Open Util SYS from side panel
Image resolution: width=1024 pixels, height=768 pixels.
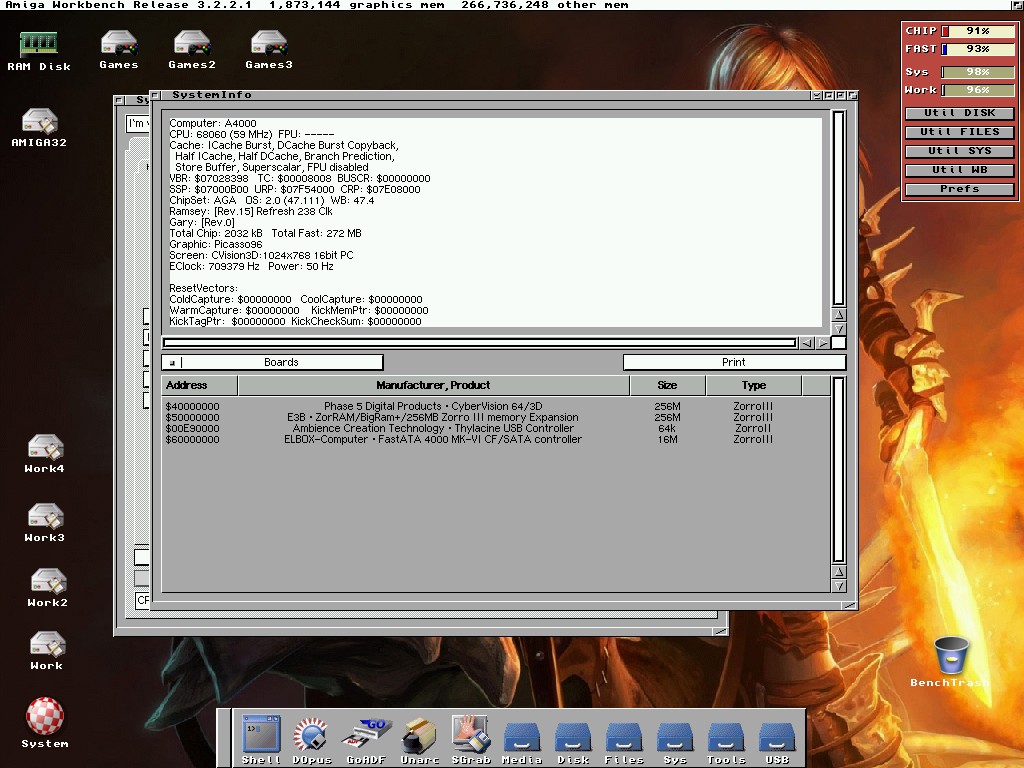coord(959,151)
